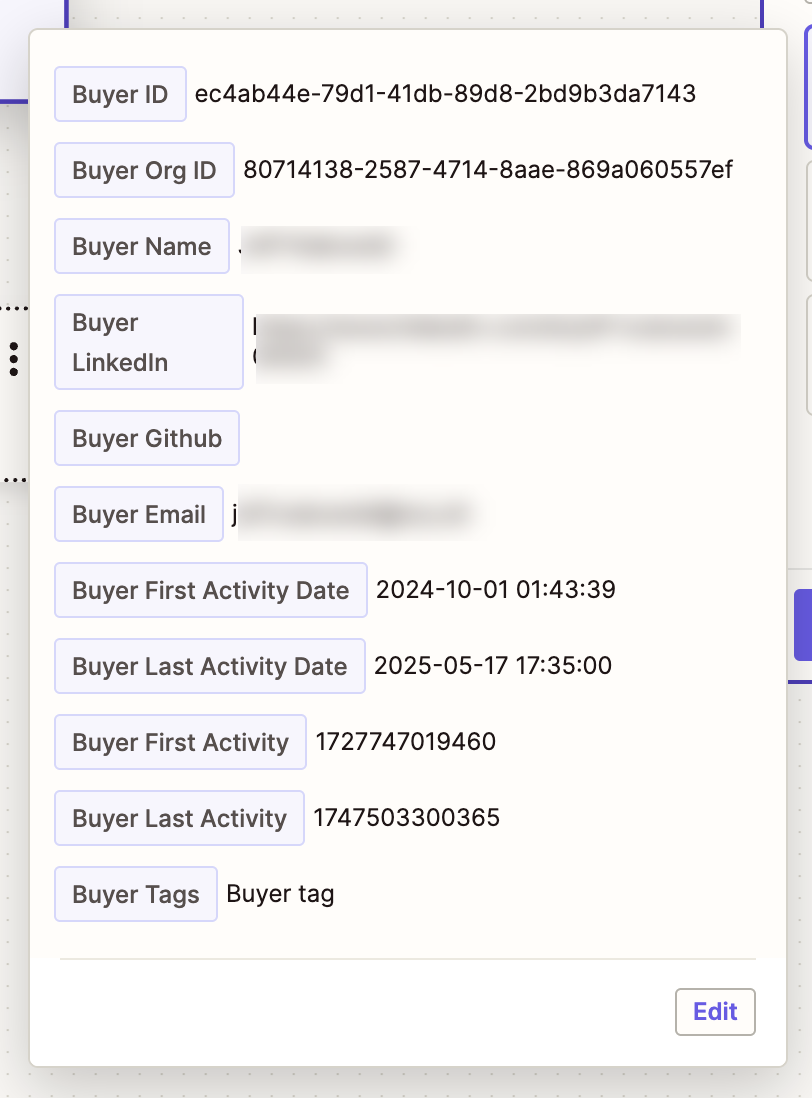The image size is (812, 1098).
Task: Select the timestamp 1747503300365
Action: click(x=406, y=818)
